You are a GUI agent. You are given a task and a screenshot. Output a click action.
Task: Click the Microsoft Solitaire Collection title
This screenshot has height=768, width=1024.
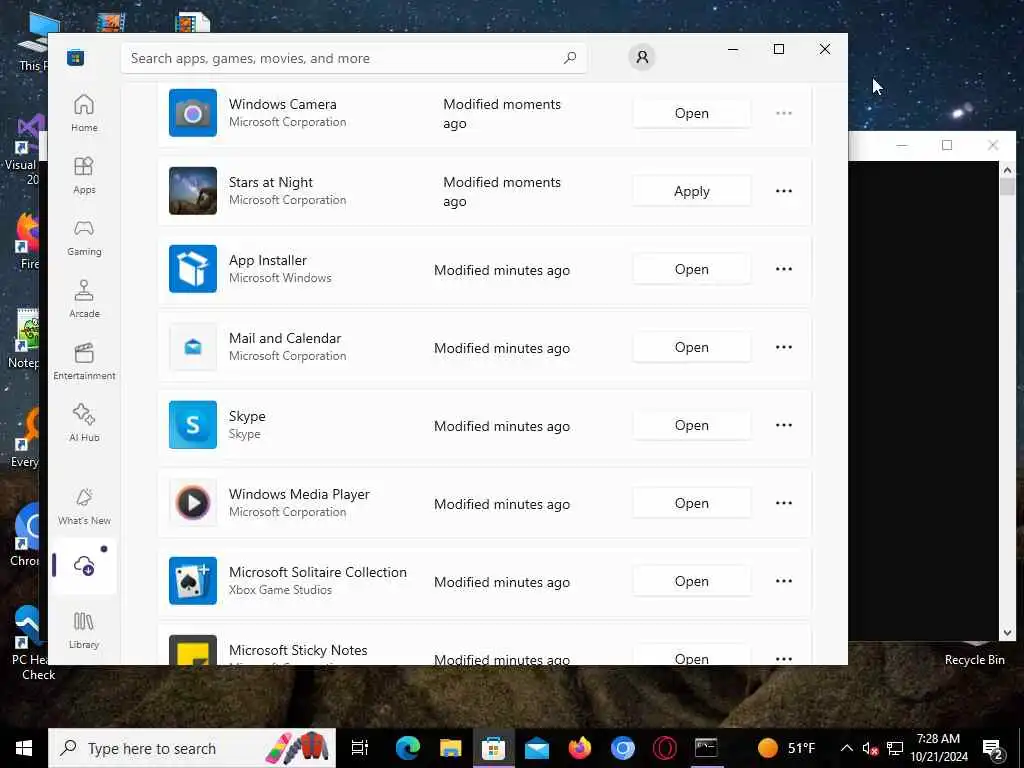click(317, 572)
